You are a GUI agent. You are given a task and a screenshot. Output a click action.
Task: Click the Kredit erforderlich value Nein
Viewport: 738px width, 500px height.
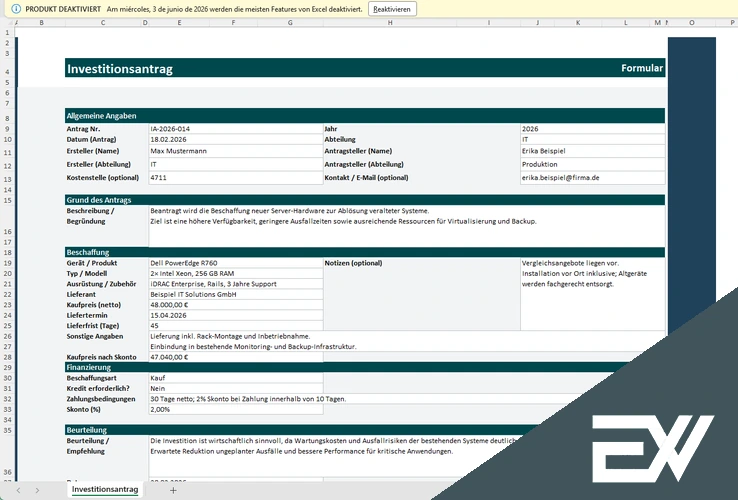pos(236,388)
